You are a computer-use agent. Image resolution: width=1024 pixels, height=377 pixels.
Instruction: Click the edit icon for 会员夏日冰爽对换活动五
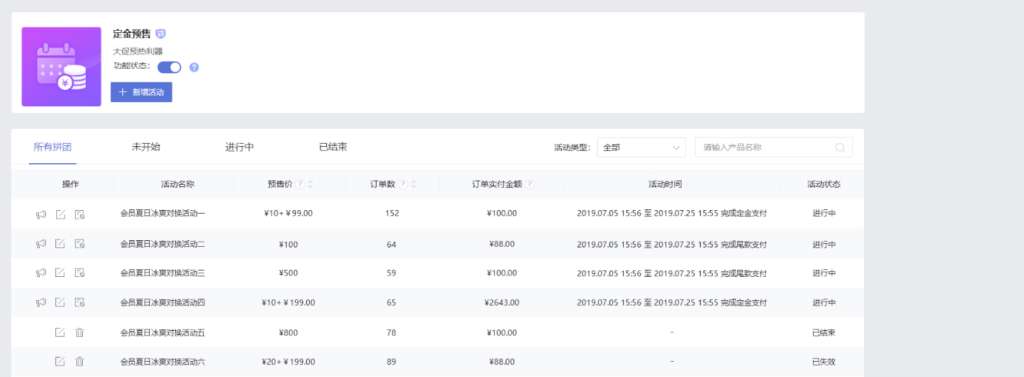click(x=60, y=333)
